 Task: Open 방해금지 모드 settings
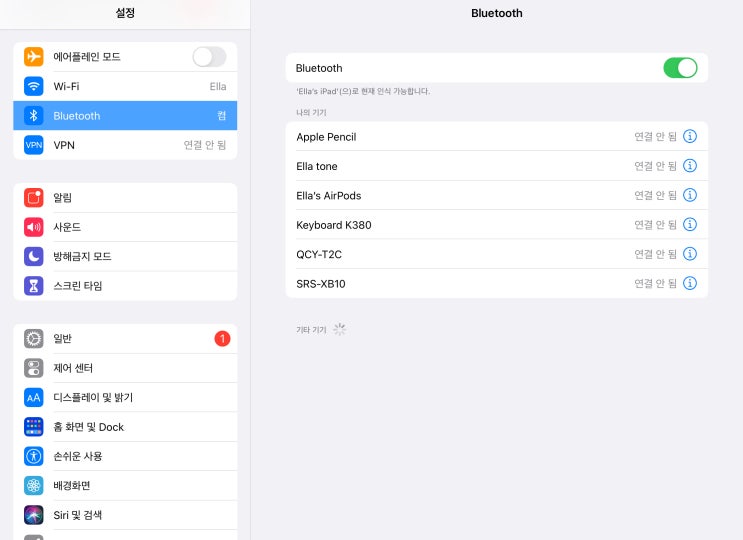pos(125,256)
